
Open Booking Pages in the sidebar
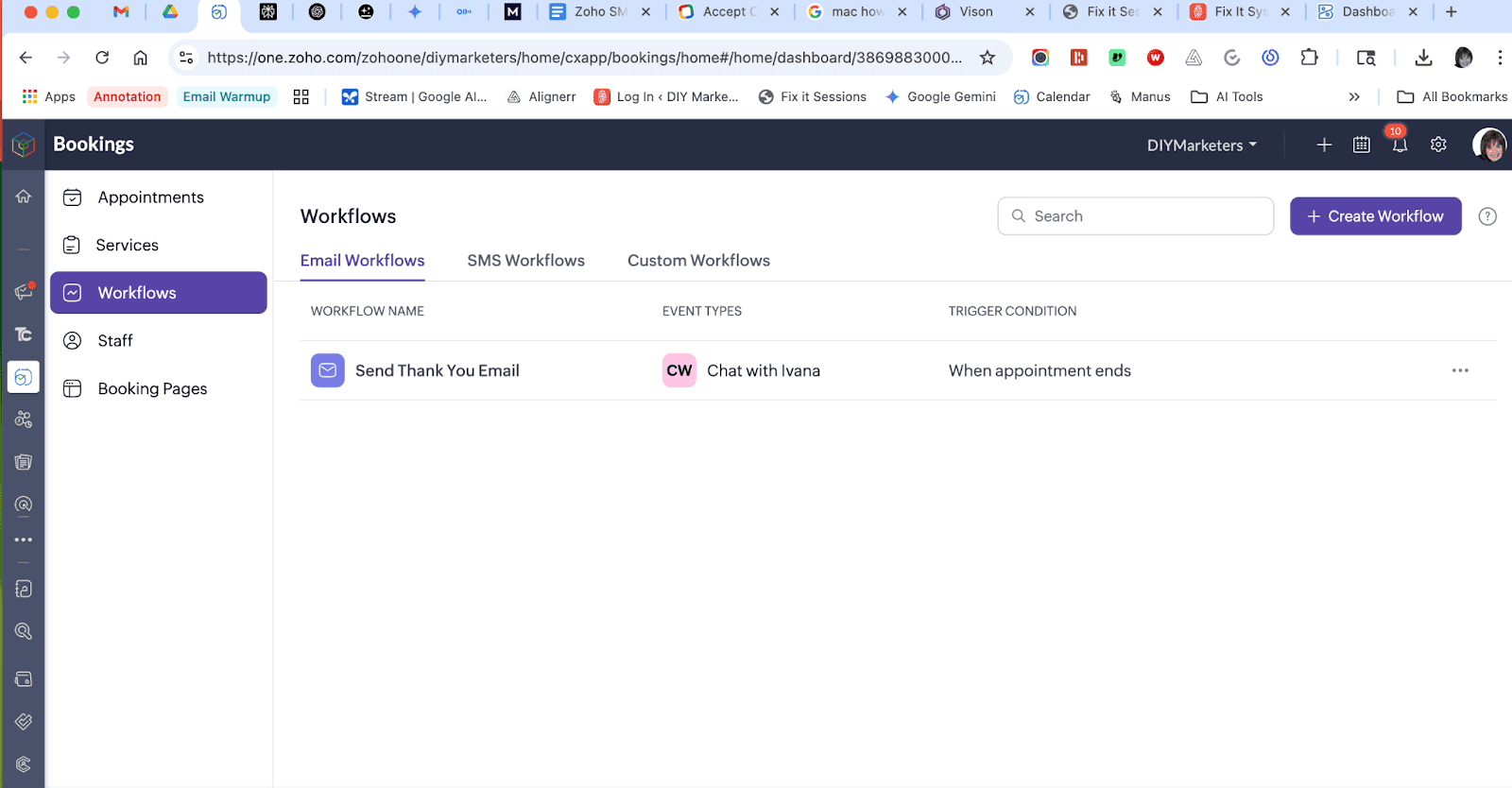pos(159,388)
